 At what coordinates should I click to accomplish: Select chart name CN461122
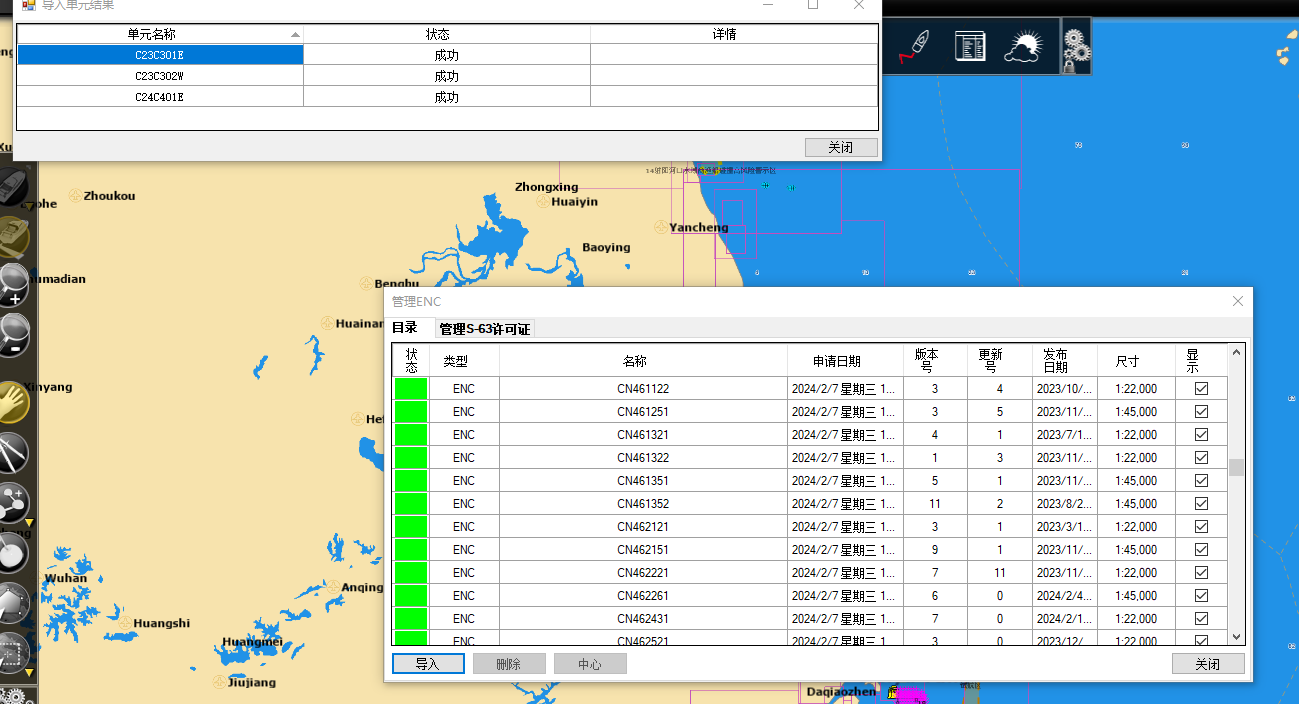(x=643, y=388)
